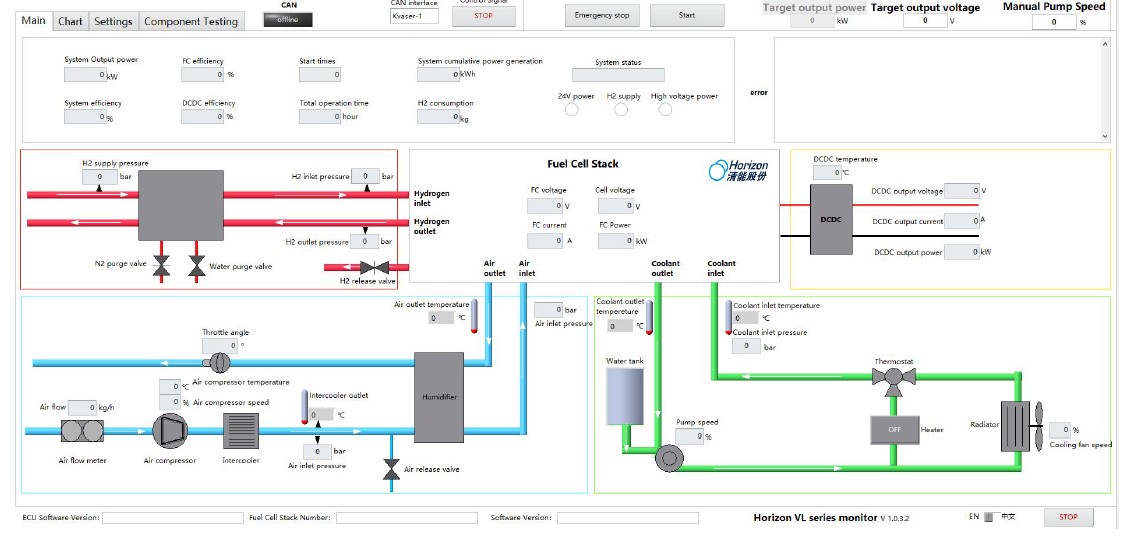
Task: Click the Throttle valve icon
Action: (218, 362)
